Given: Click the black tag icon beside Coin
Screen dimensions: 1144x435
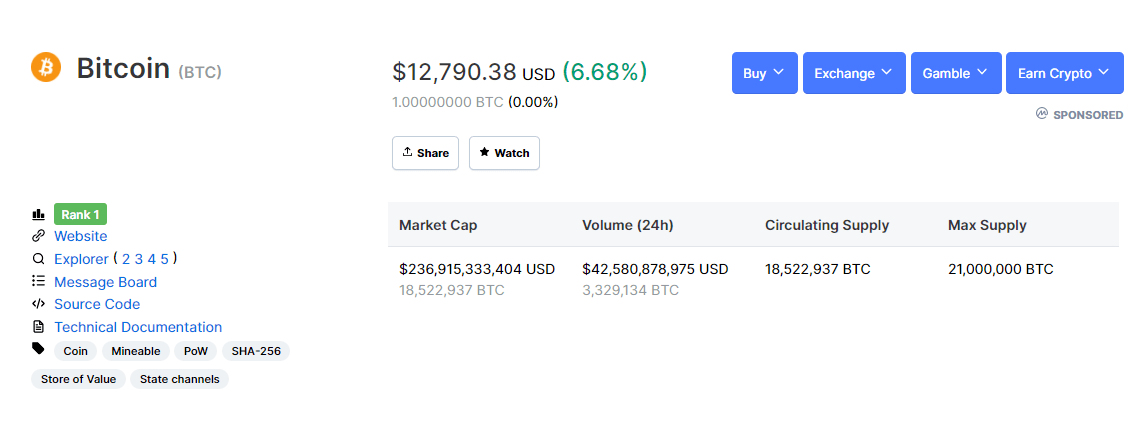Looking at the screenshot, I should [38, 349].
